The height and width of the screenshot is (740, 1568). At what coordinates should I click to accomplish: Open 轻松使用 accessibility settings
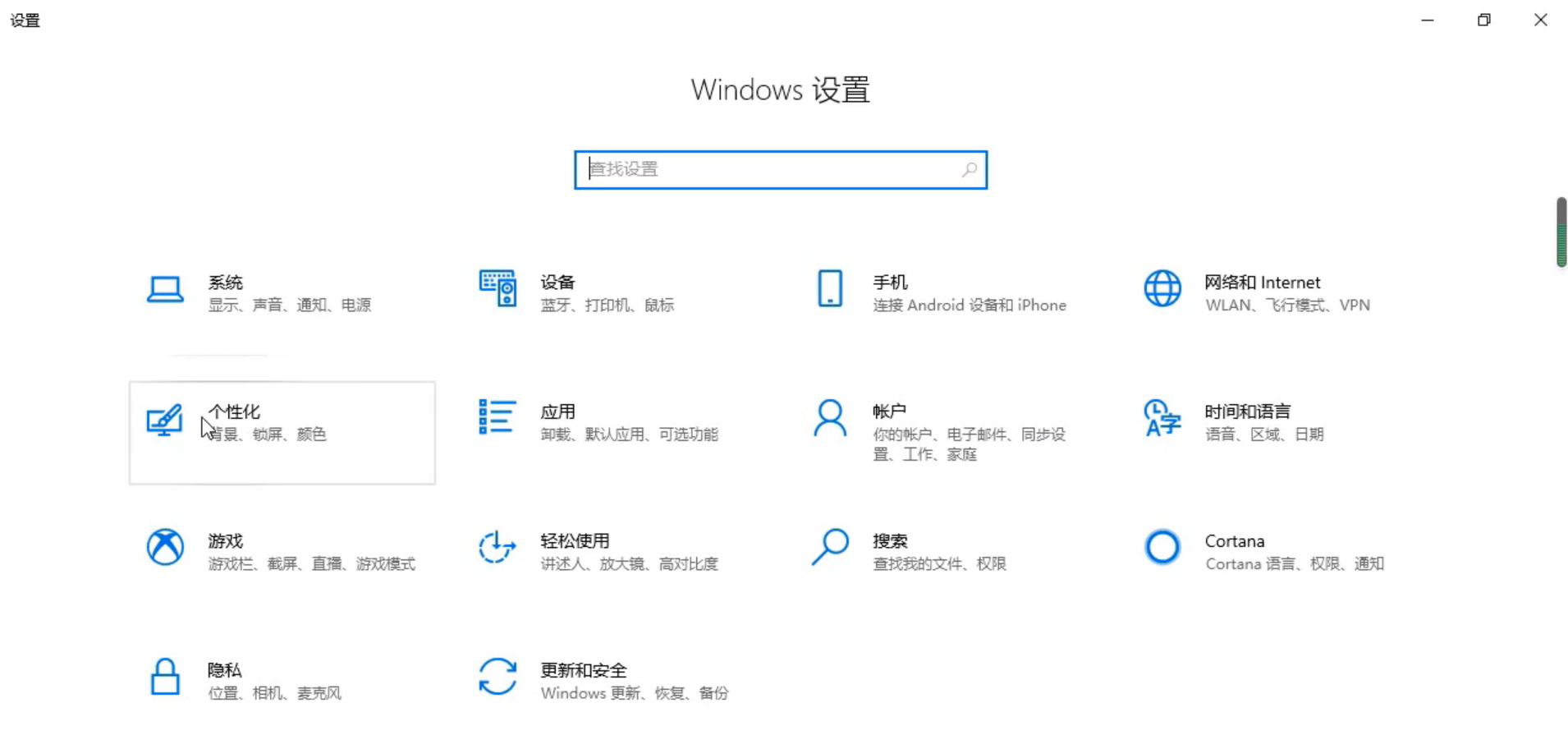pyautogui.click(x=575, y=552)
